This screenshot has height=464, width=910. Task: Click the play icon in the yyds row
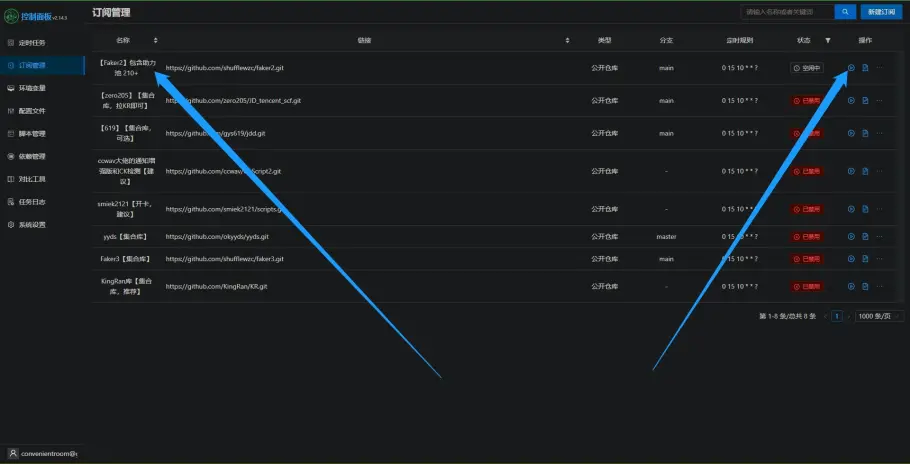(x=851, y=237)
